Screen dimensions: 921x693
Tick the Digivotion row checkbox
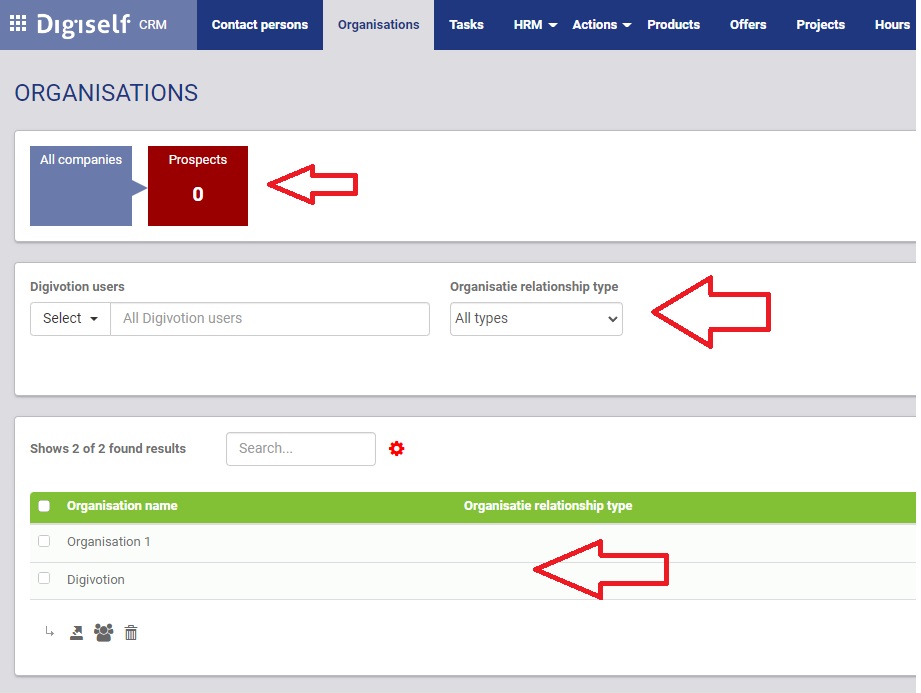pyautogui.click(x=44, y=578)
